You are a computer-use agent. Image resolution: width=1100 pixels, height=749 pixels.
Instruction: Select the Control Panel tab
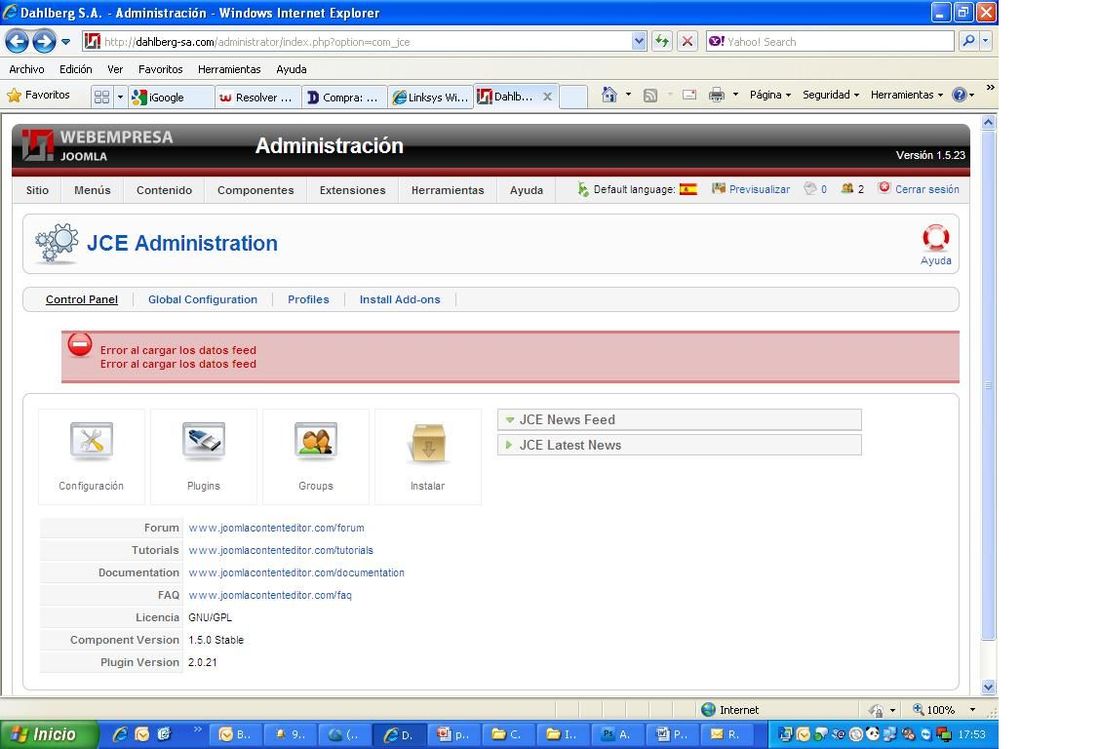(x=81, y=299)
